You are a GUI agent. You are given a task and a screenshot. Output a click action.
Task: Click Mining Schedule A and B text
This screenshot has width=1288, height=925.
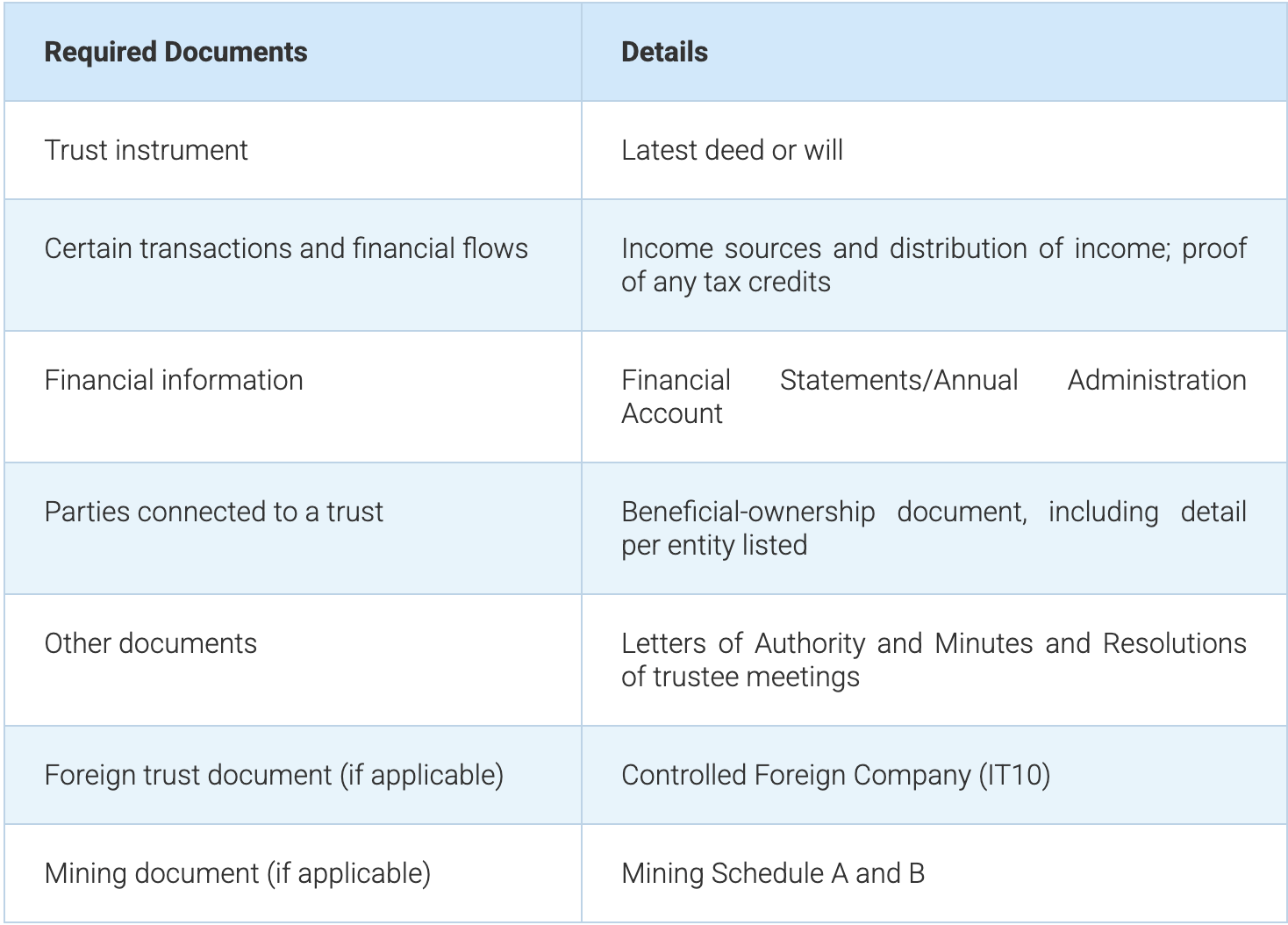[773, 874]
